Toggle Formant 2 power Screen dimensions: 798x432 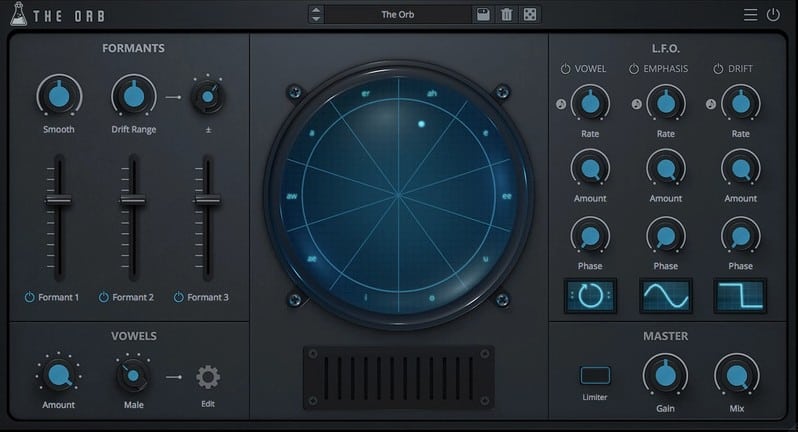click(104, 297)
